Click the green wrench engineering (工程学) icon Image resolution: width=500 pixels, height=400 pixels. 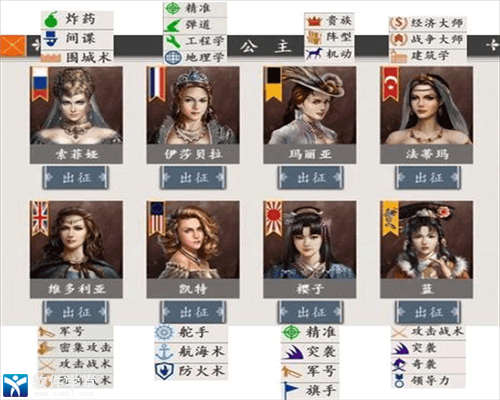pos(173,41)
